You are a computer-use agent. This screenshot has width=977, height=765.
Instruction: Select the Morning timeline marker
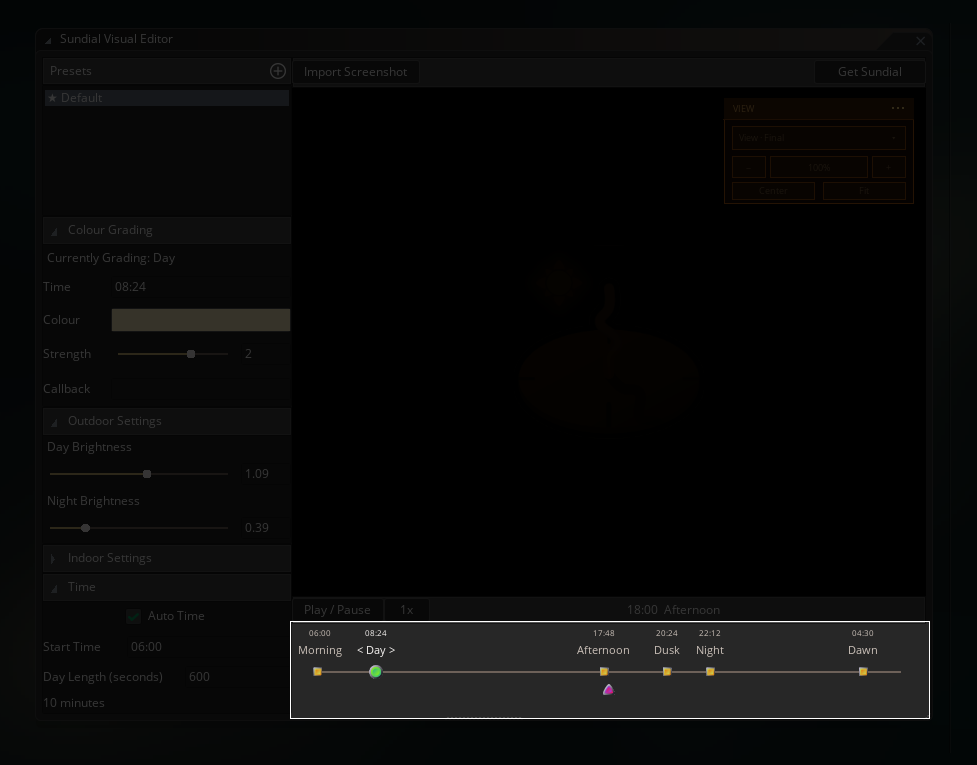pyautogui.click(x=317, y=672)
